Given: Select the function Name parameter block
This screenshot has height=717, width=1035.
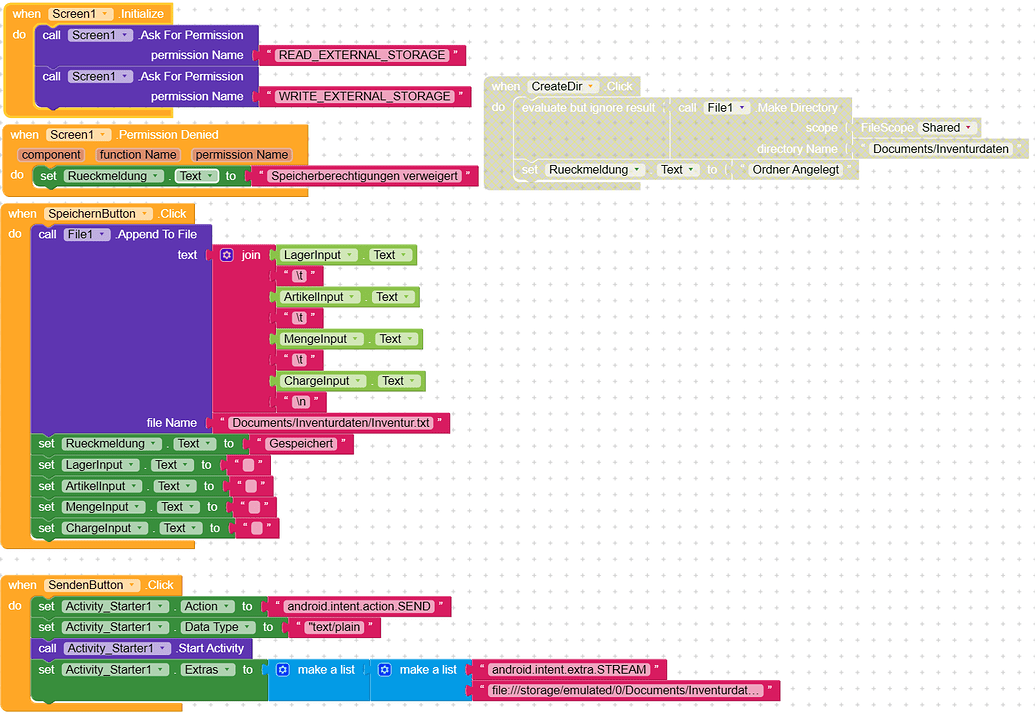Looking at the screenshot, I should [x=138, y=154].
